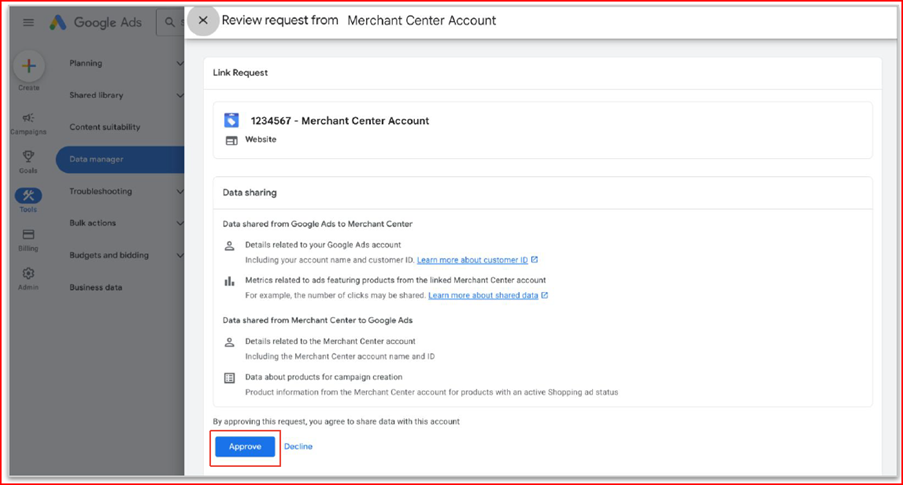Select the Tools wrench icon
The image size is (903, 485).
28,198
